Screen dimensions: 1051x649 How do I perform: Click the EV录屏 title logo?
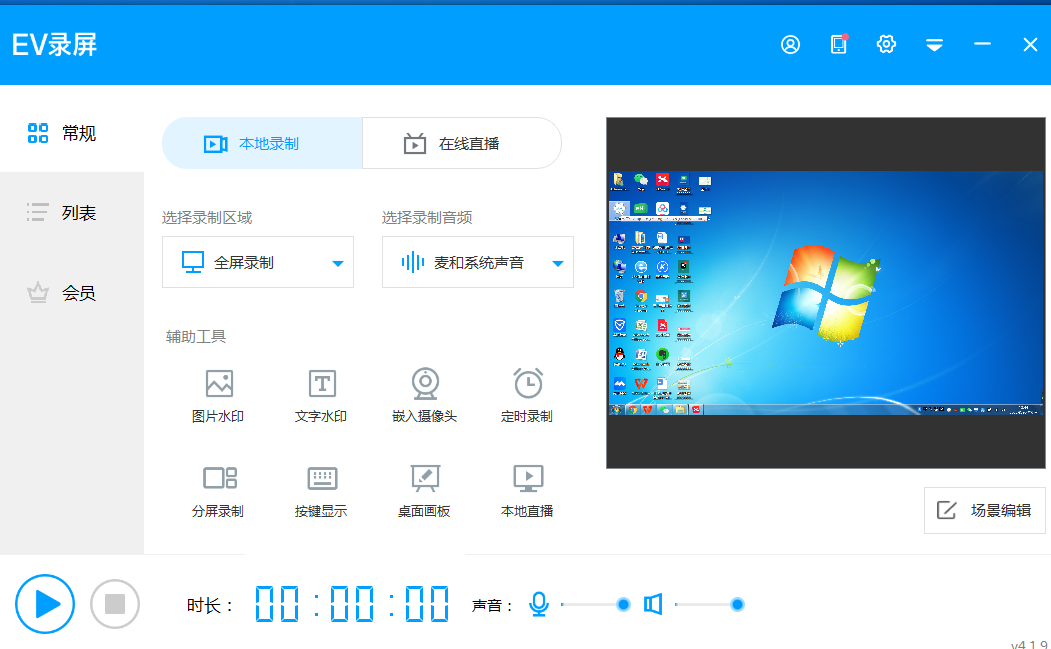[x=54, y=45]
